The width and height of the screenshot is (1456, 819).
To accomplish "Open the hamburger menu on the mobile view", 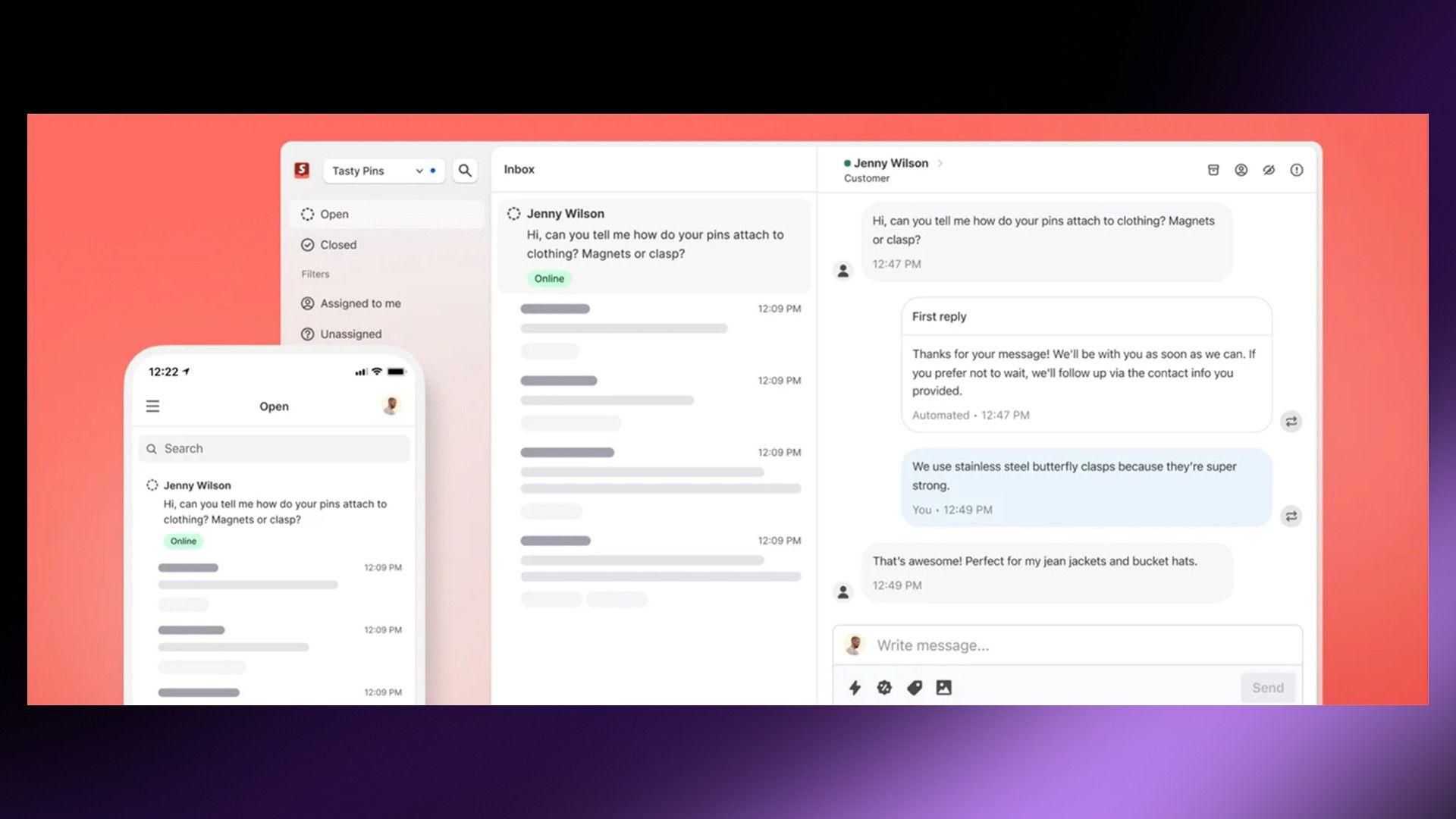I will [152, 406].
